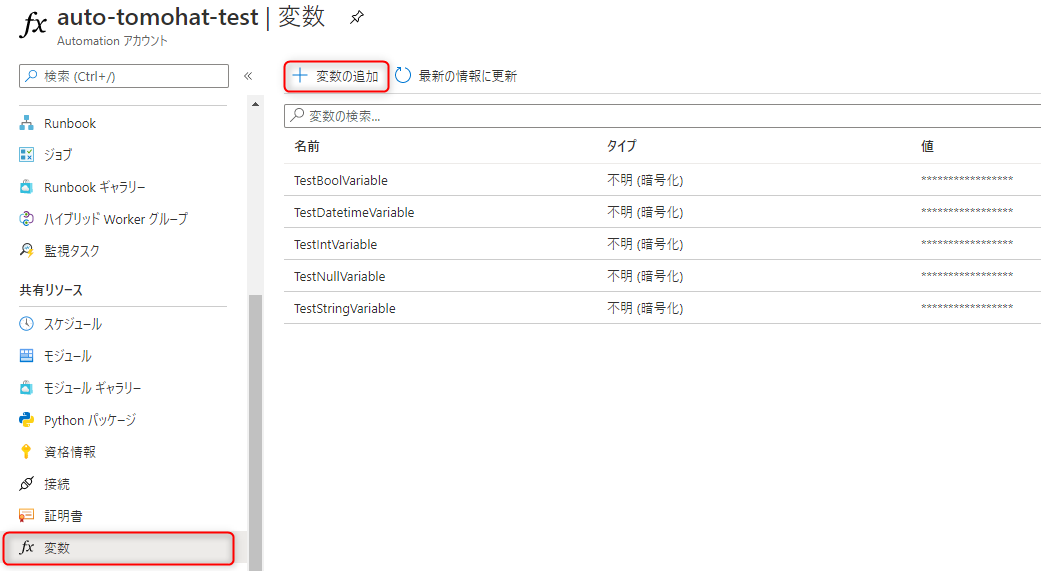
Task: Click masked value of TestIntVariable row
Action: 967,243
